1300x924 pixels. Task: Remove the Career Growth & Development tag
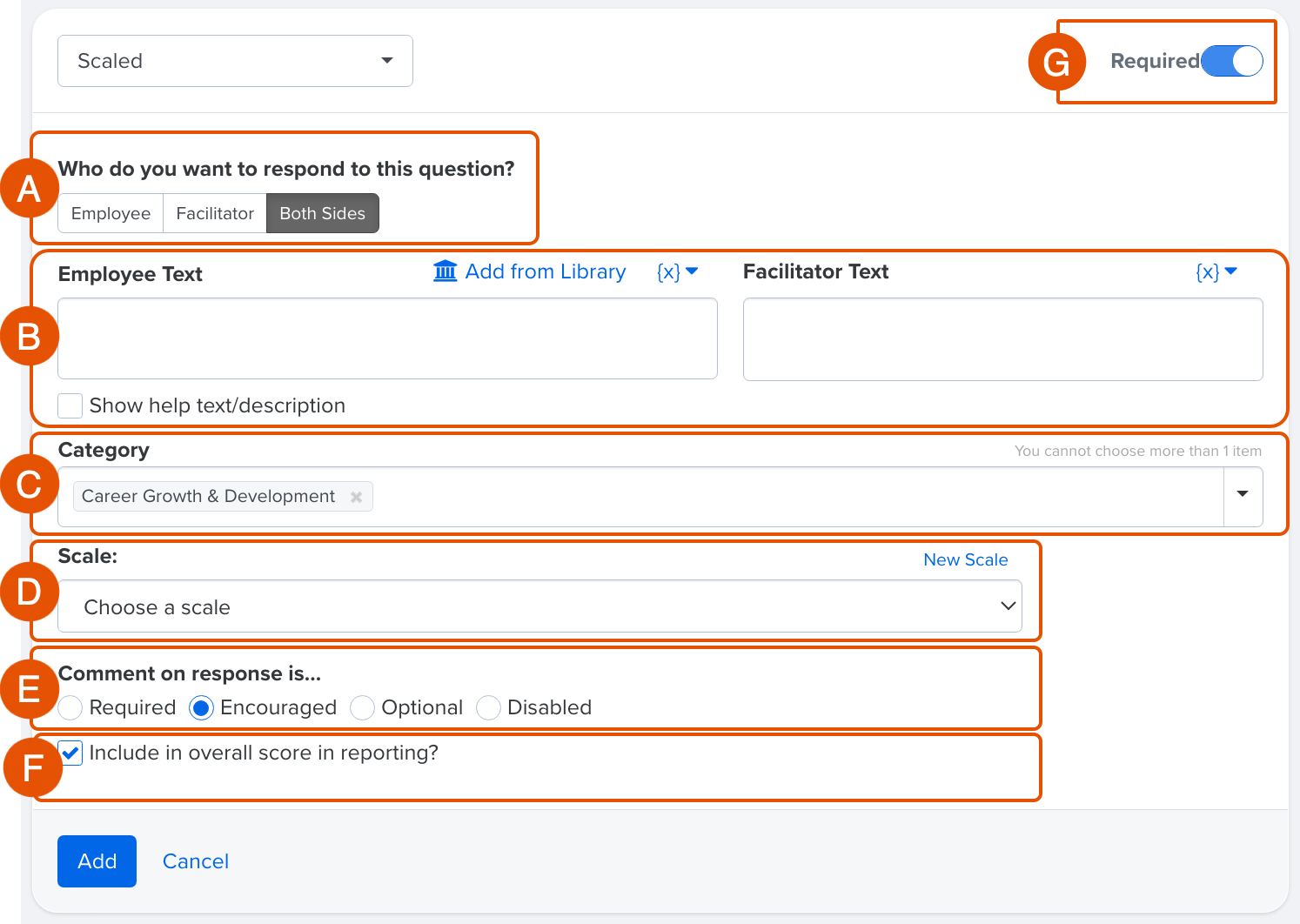[356, 497]
